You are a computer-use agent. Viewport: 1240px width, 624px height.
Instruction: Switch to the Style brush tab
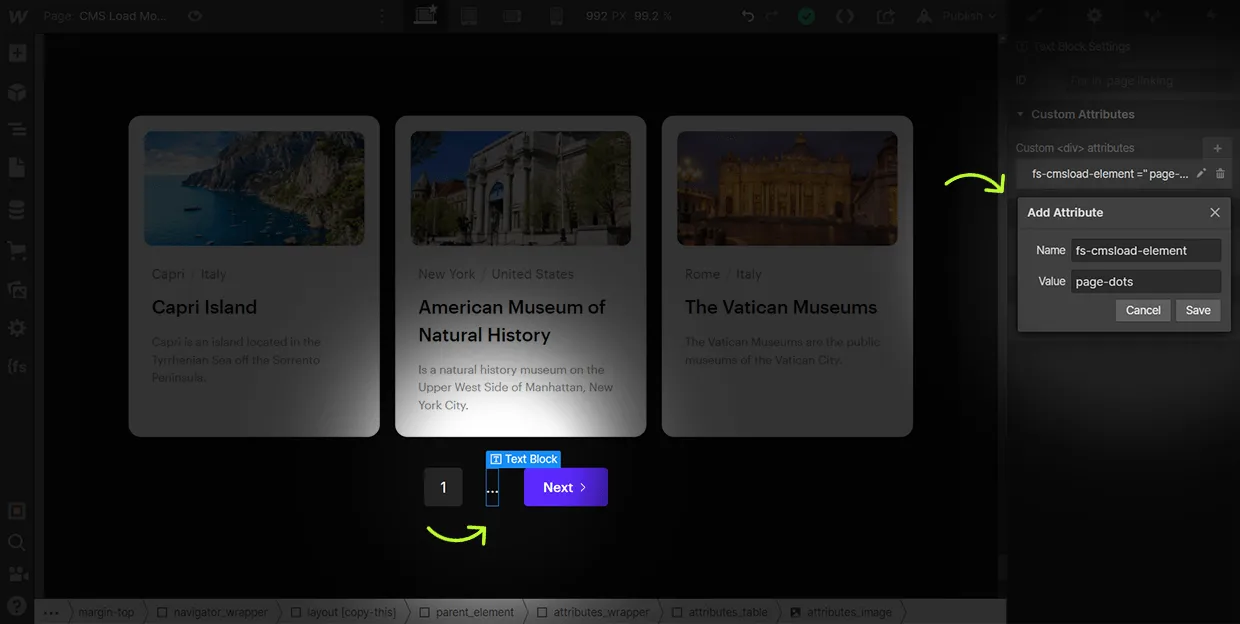1035,16
